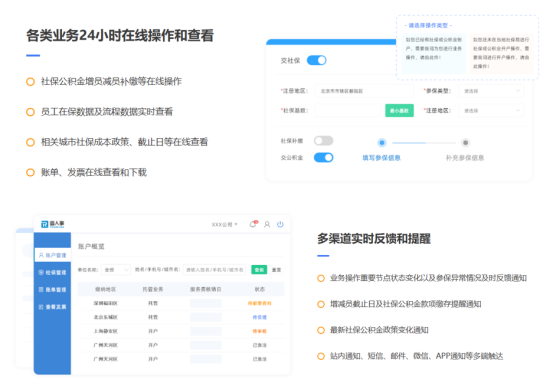Click the orange bullet beside 账单、发票在线查看和下载
Viewport: 554px width, 387px height.
point(30,172)
